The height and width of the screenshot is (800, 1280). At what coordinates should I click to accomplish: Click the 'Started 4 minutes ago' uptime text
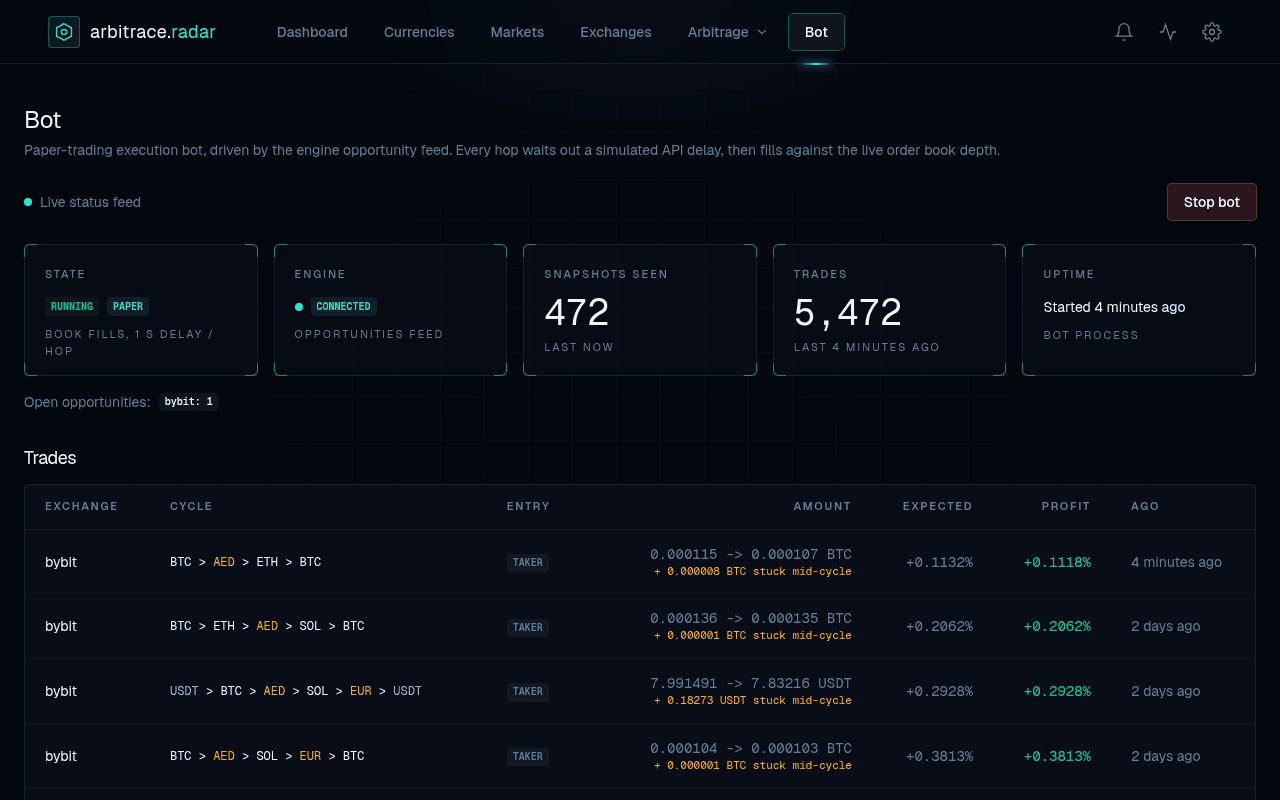(1114, 307)
